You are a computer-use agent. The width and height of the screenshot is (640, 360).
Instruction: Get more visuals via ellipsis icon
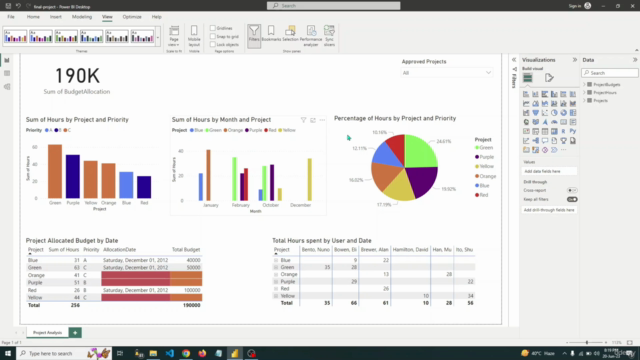pos(563,150)
